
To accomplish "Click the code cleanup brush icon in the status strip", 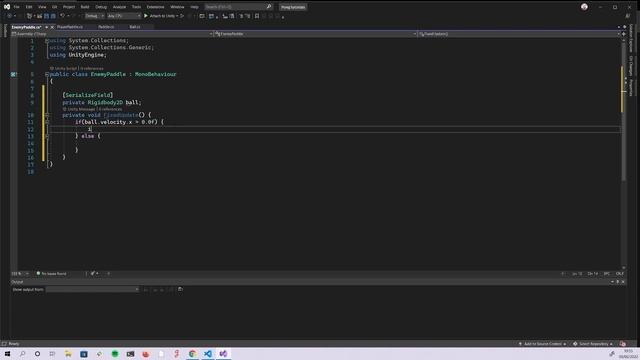I will (x=93, y=273).
